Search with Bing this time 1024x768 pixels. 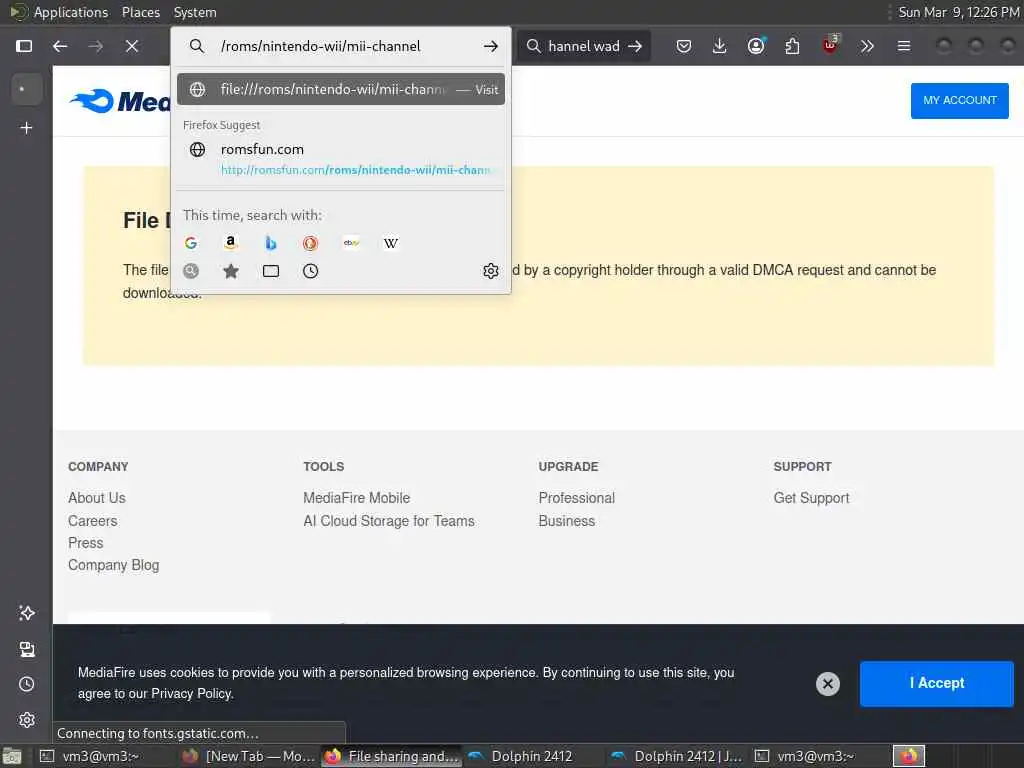270,243
